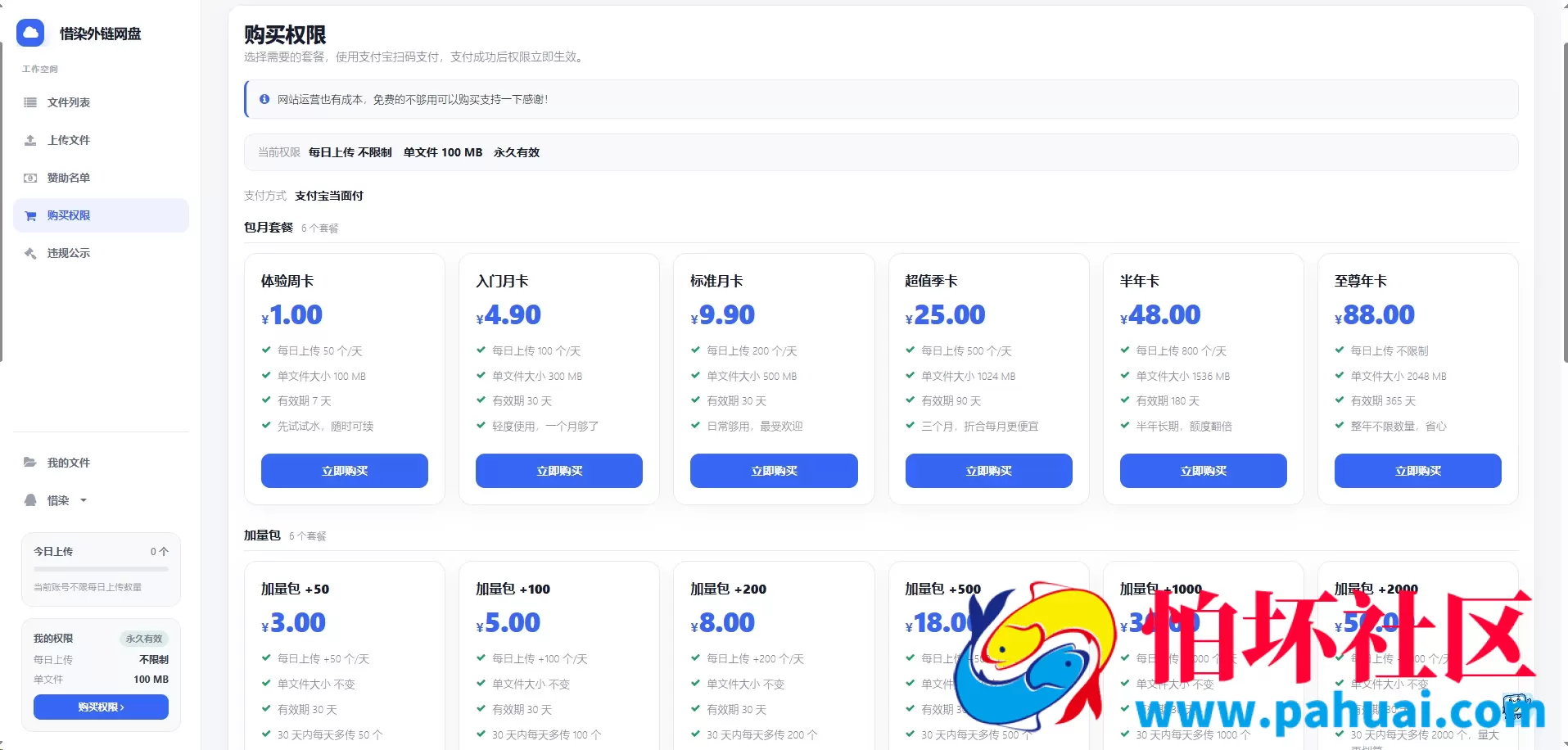Screen dimensions: 1568x750
Task: Click the checkmark beside 有效期 365 天
Action: (x=1340, y=400)
